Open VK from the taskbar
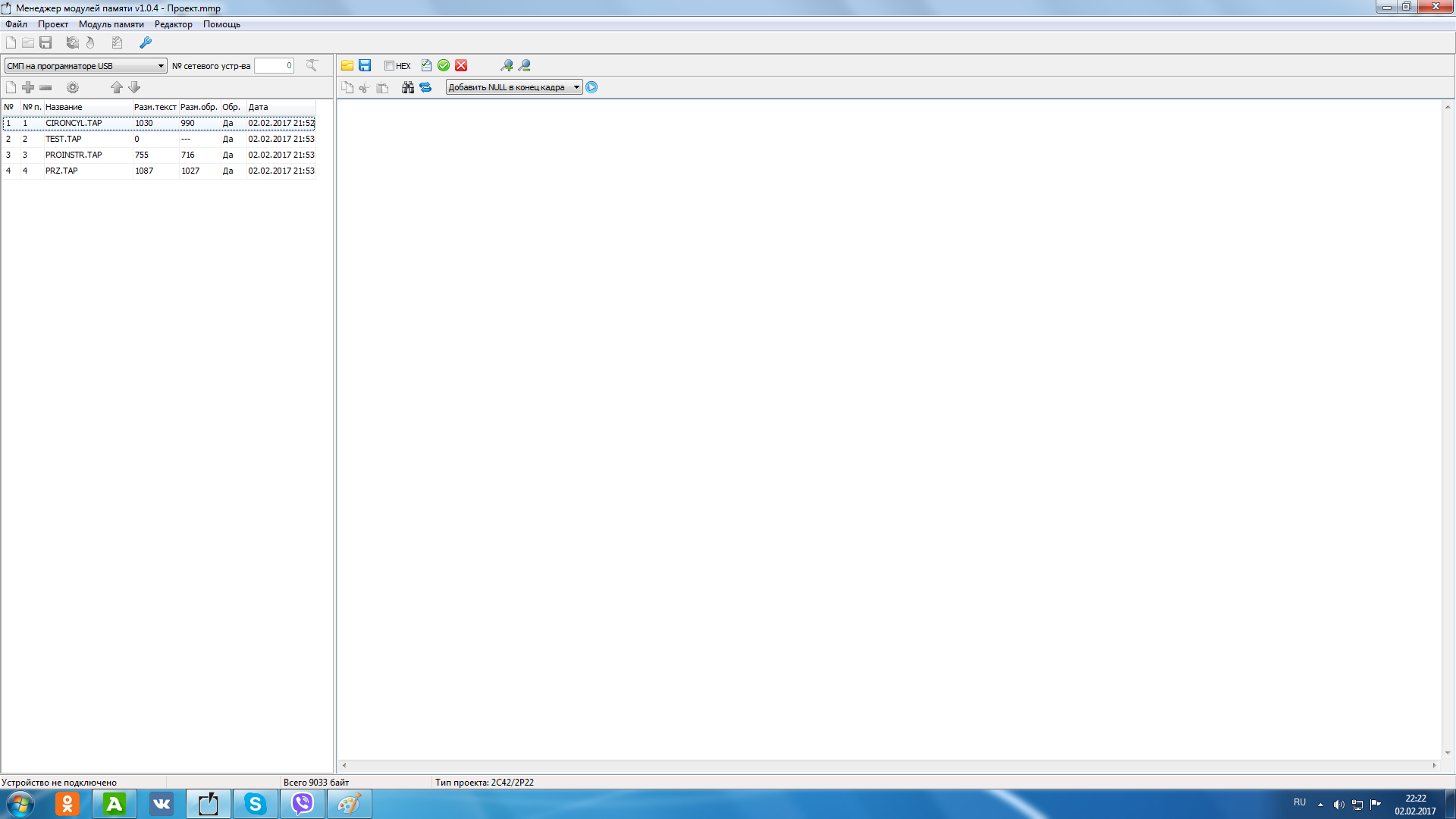Viewport: 1456px width, 819px height. tap(162, 804)
